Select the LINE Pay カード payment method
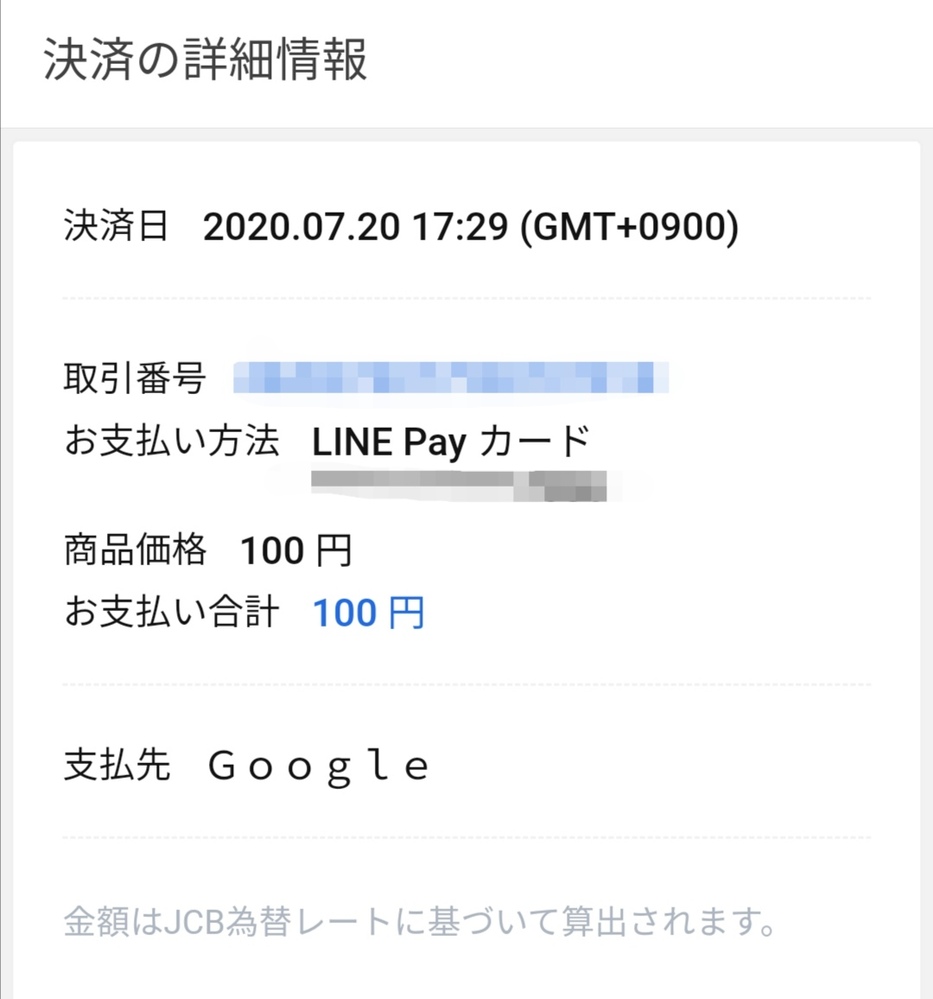Viewport: 933px width, 999px height. [x=451, y=442]
